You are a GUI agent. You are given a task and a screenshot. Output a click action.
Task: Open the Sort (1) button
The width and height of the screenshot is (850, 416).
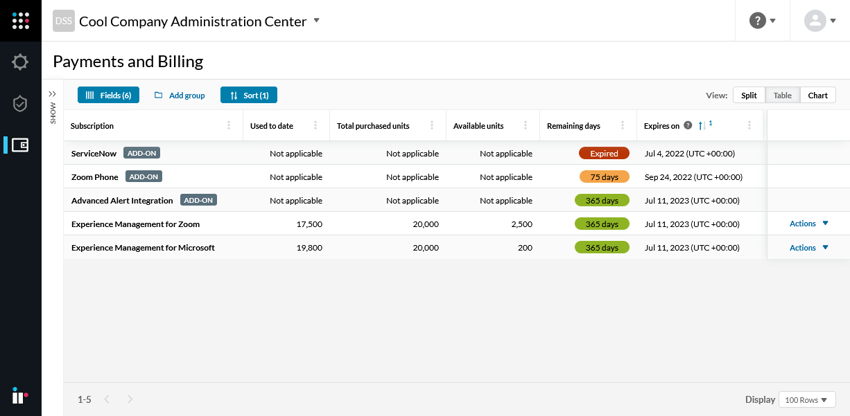249,95
